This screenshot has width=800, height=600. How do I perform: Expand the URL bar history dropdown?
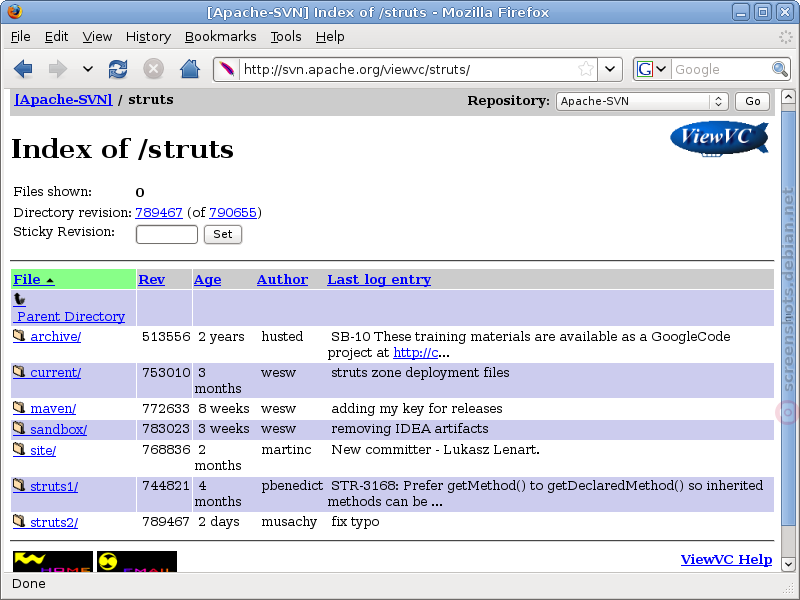tap(610, 69)
